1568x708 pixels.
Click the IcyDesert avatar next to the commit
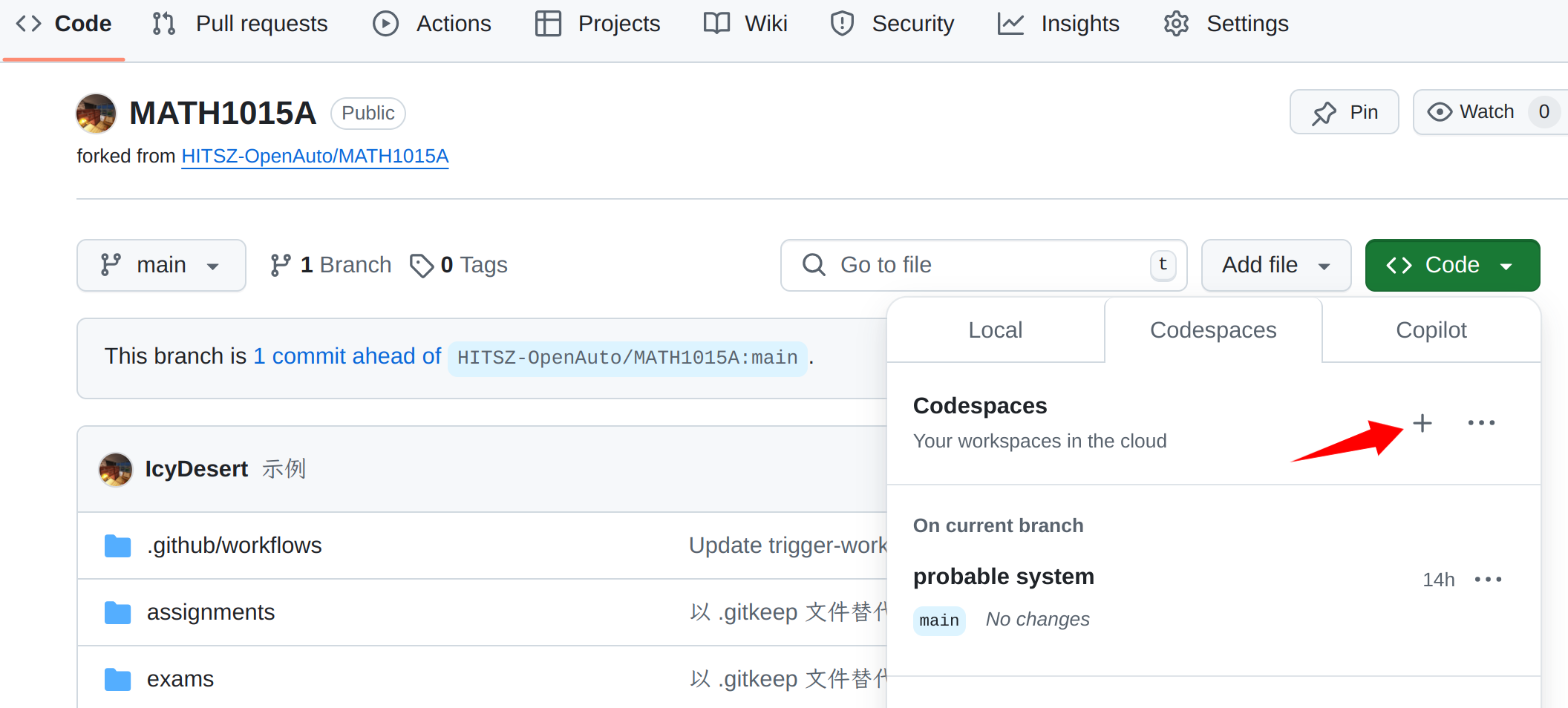(116, 470)
